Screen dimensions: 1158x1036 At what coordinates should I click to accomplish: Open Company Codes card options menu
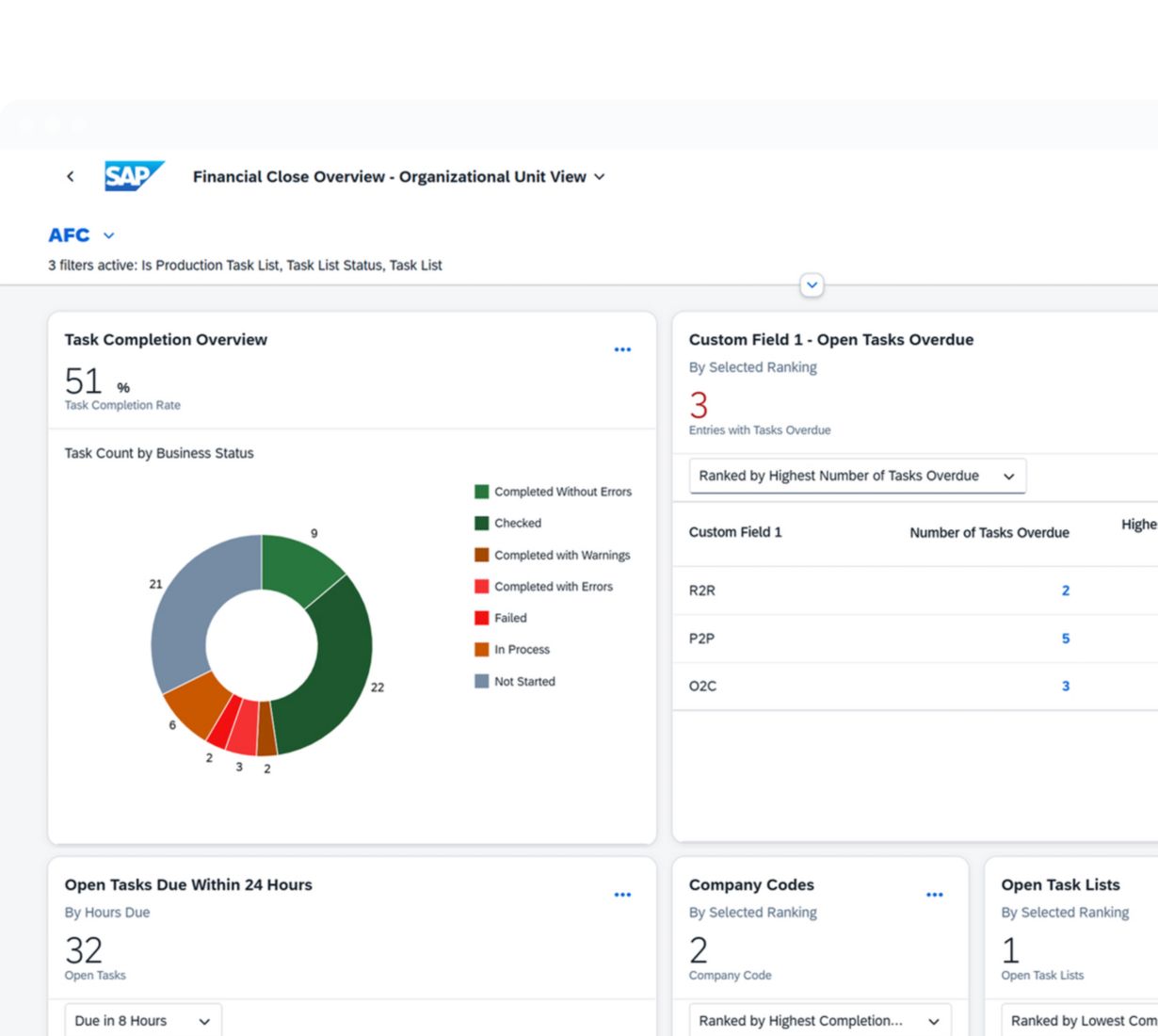click(934, 895)
